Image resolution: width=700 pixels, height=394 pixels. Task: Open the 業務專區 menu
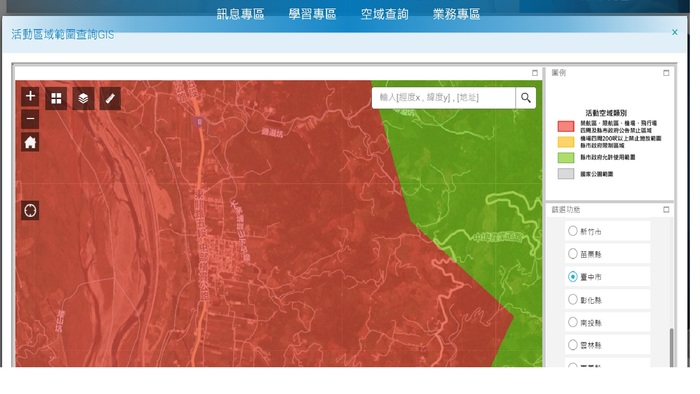coord(456,14)
